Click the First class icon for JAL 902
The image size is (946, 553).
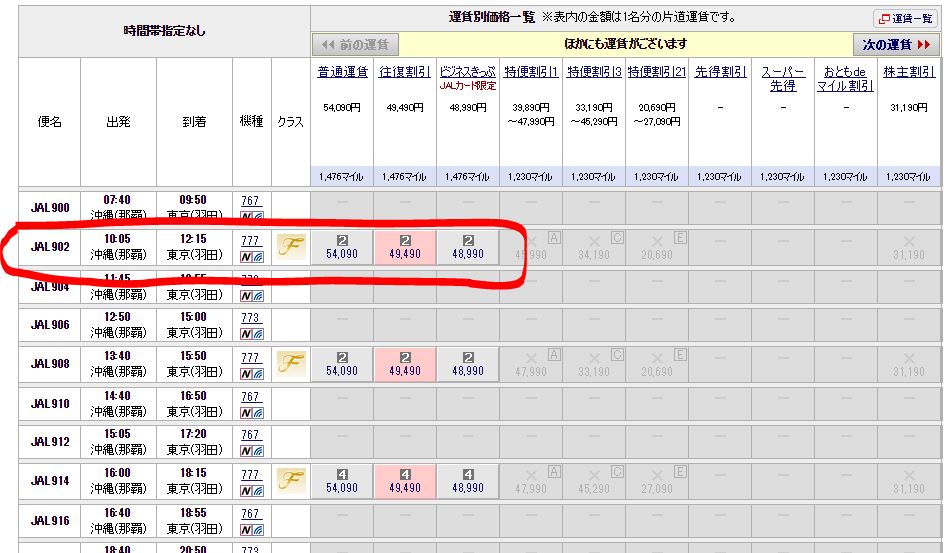[x=291, y=247]
